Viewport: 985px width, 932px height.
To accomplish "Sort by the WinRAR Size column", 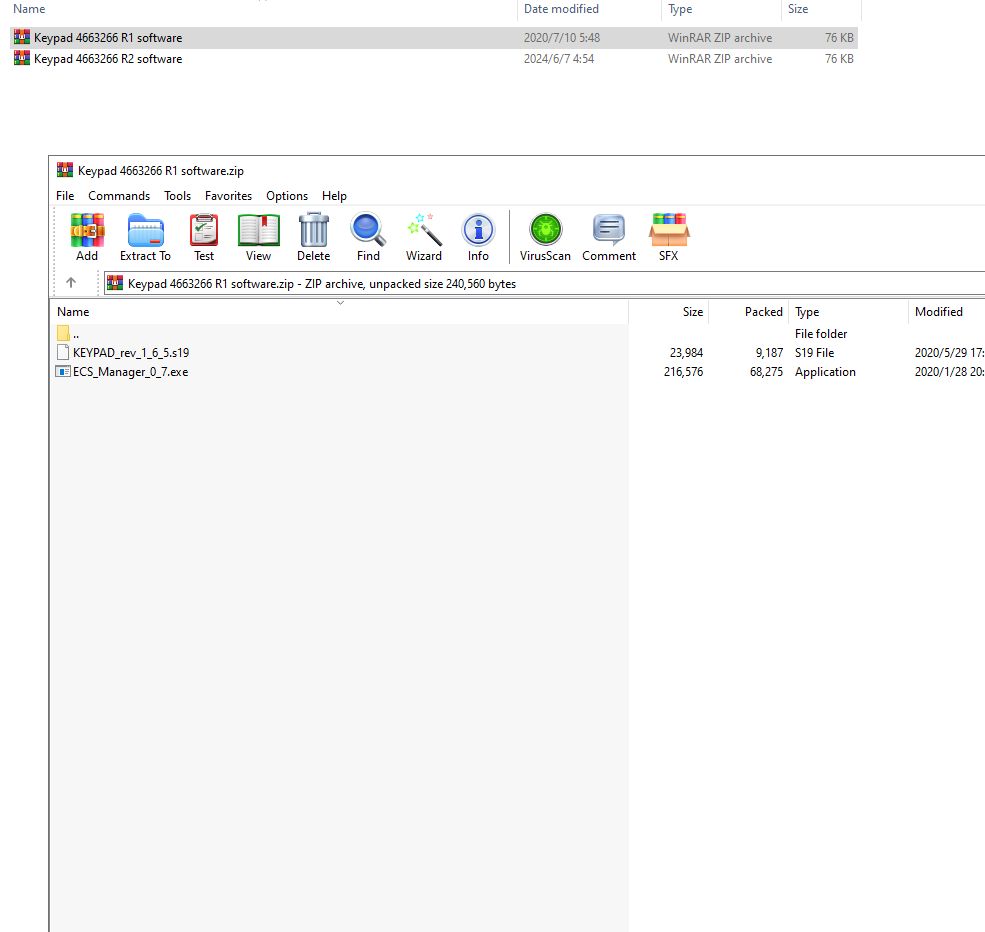I will pos(669,312).
